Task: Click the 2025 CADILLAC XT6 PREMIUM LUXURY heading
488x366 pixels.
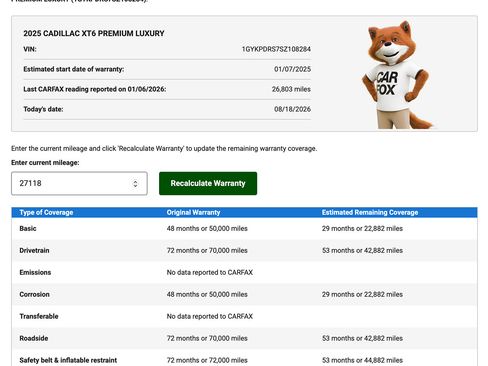Action: tap(94, 33)
